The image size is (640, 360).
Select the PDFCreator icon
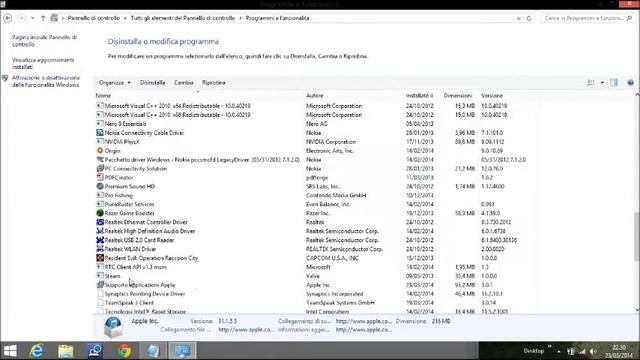click(100, 177)
